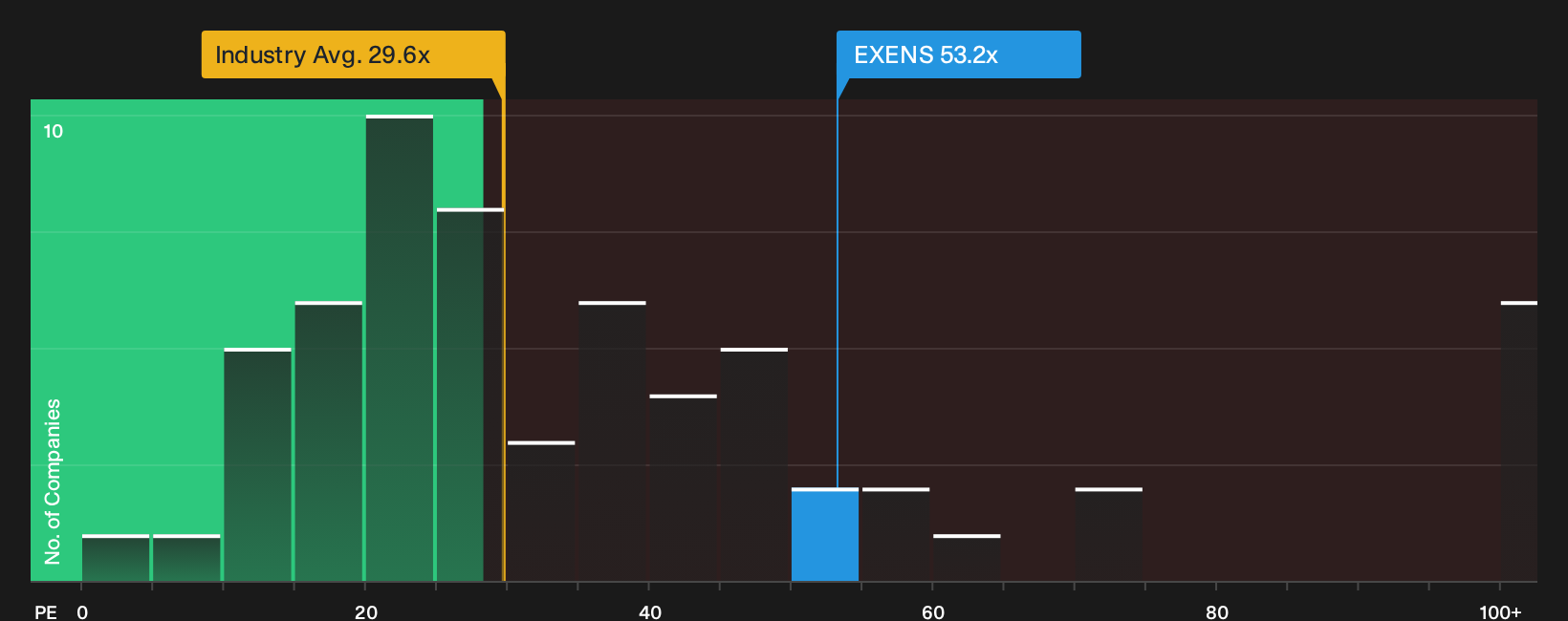This screenshot has height=621, width=1568.
Task: Click the bar for PE 40-45
Action: click(683, 488)
